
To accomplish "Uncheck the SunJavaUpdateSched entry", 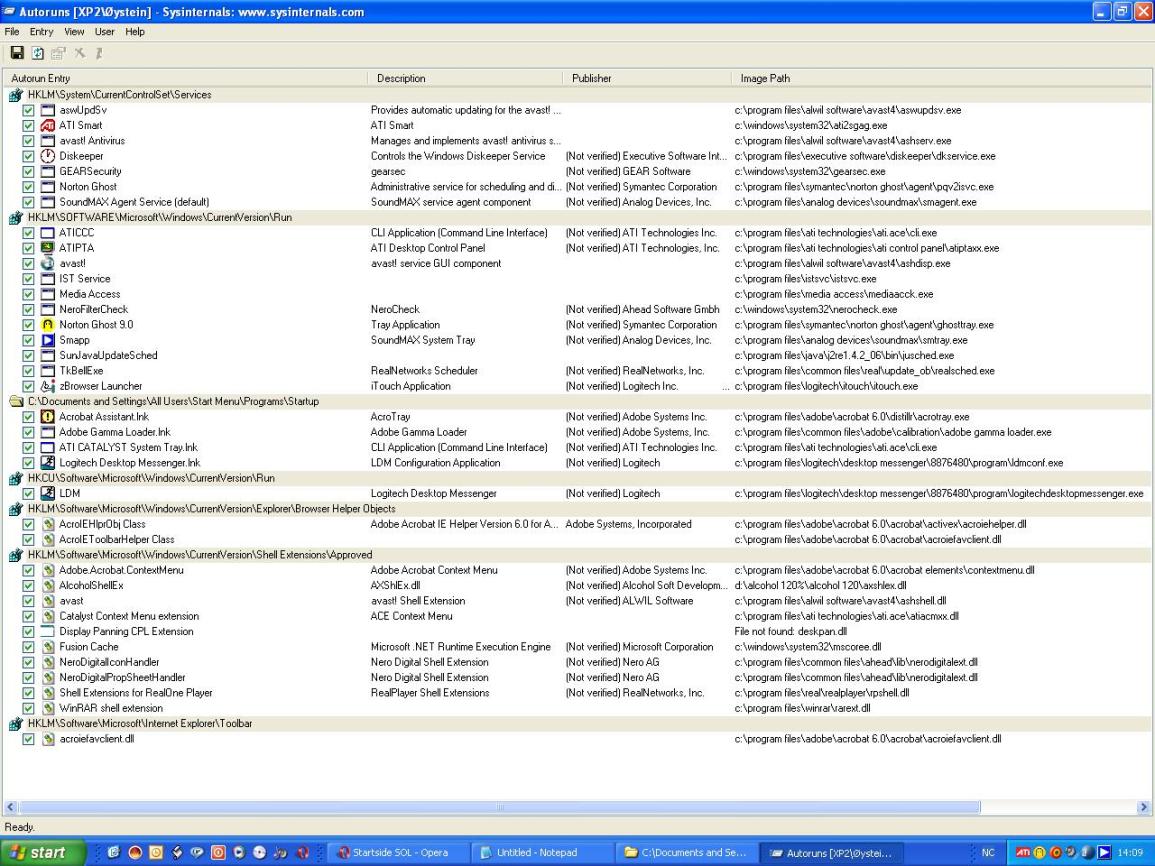I will pyautogui.click(x=28, y=356).
